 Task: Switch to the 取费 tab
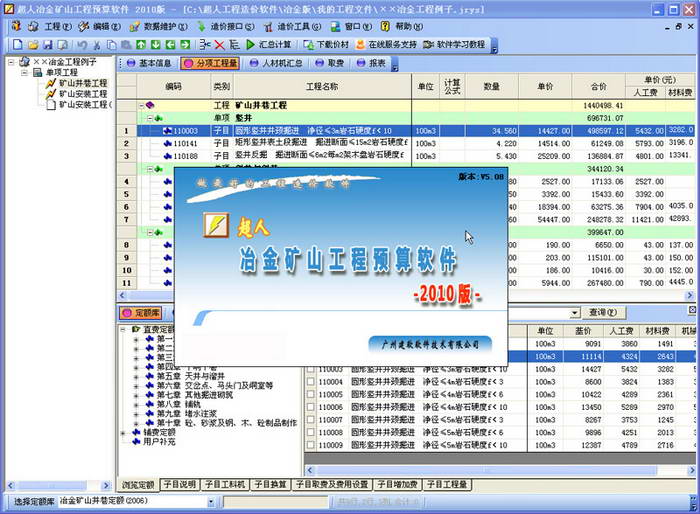click(x=330, y=63)
